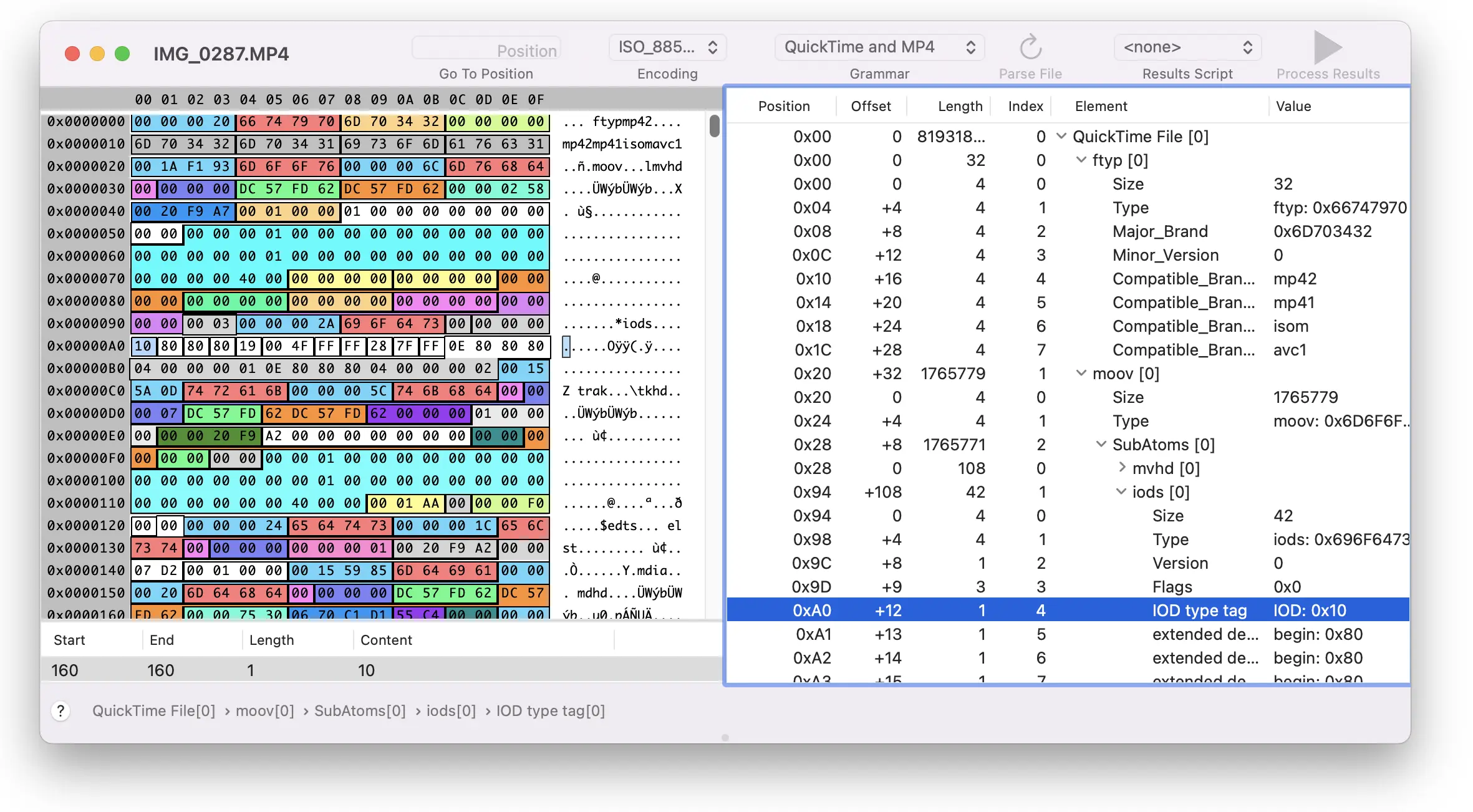Select the moov Size 1765779 row
The width and height of the screenshot is (1473, 812).
coord(1068,397)
